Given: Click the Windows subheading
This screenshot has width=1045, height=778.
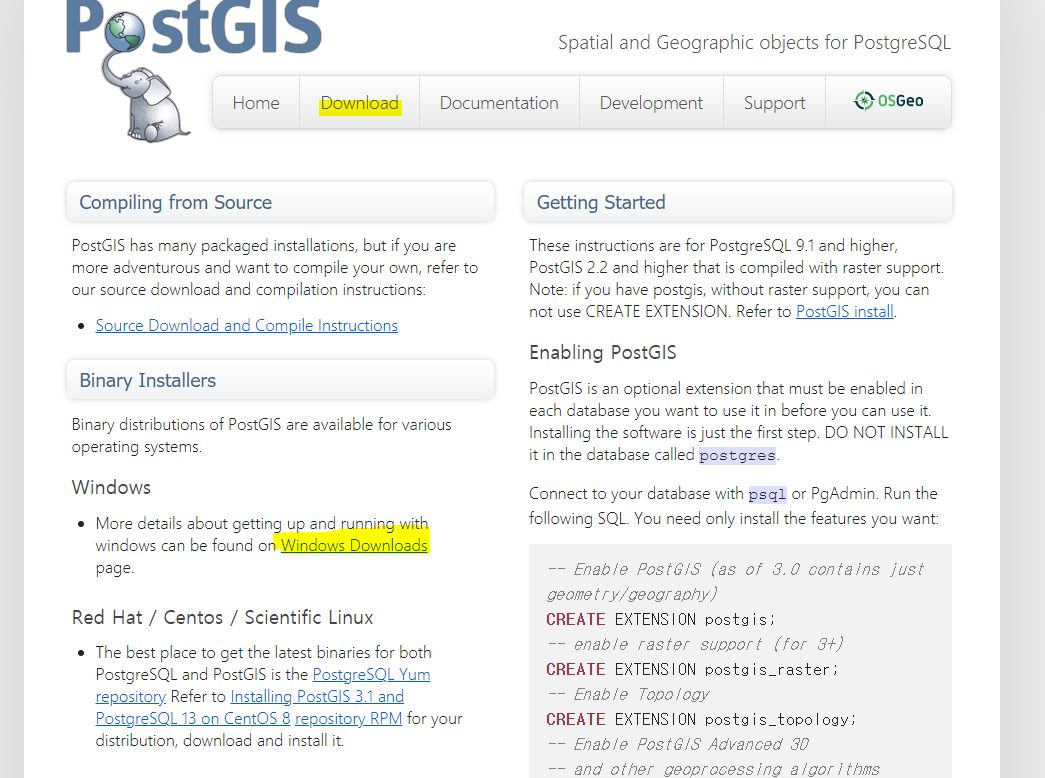Looking at the screenshot, I should pyautogui.click(x=111, y=487).
